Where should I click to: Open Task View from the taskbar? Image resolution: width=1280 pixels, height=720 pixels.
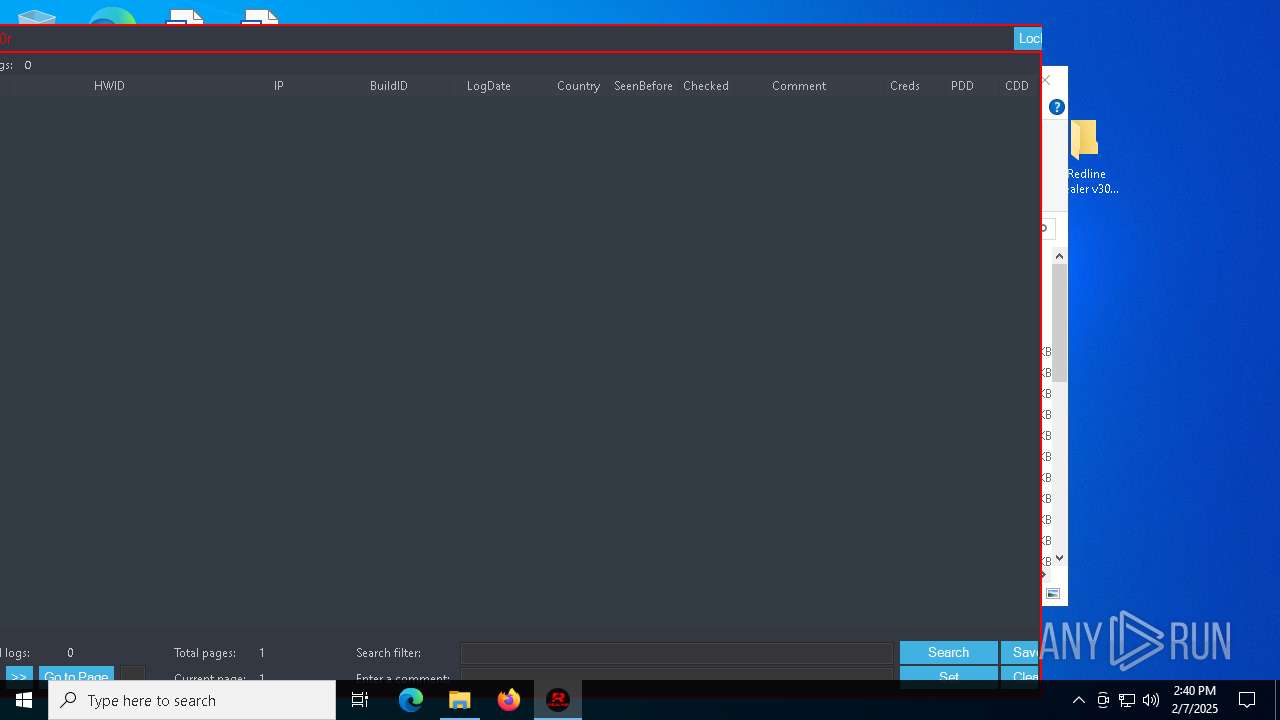coord(360,700)
